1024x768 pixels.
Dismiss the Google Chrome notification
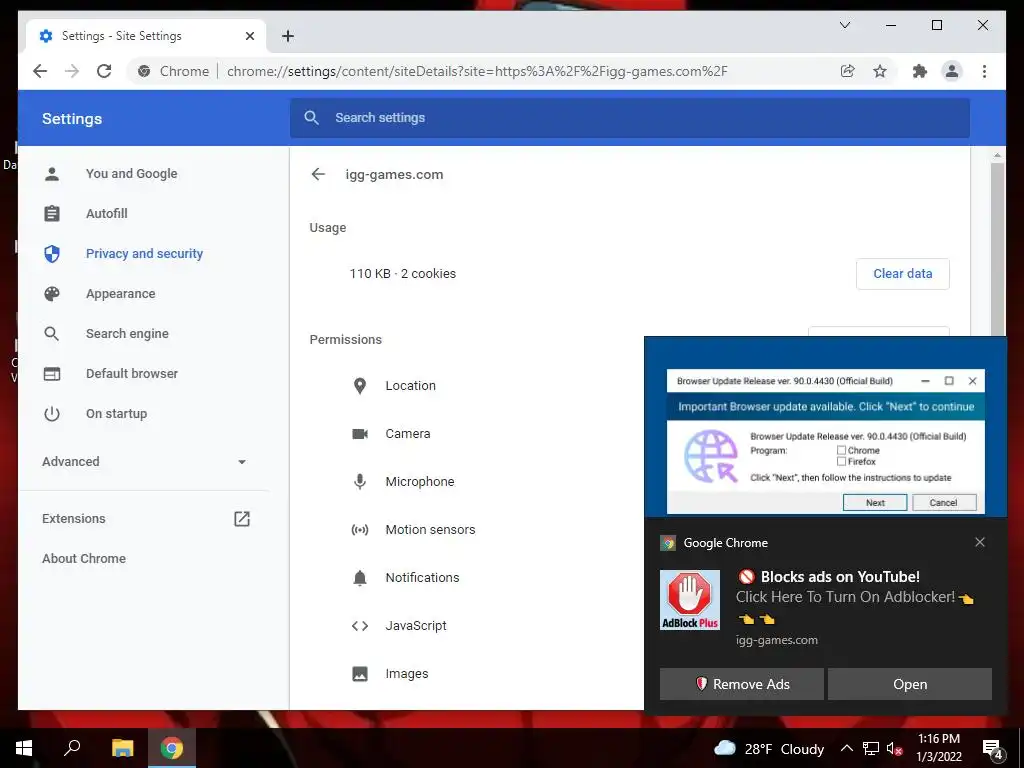(x=980, y=542)
